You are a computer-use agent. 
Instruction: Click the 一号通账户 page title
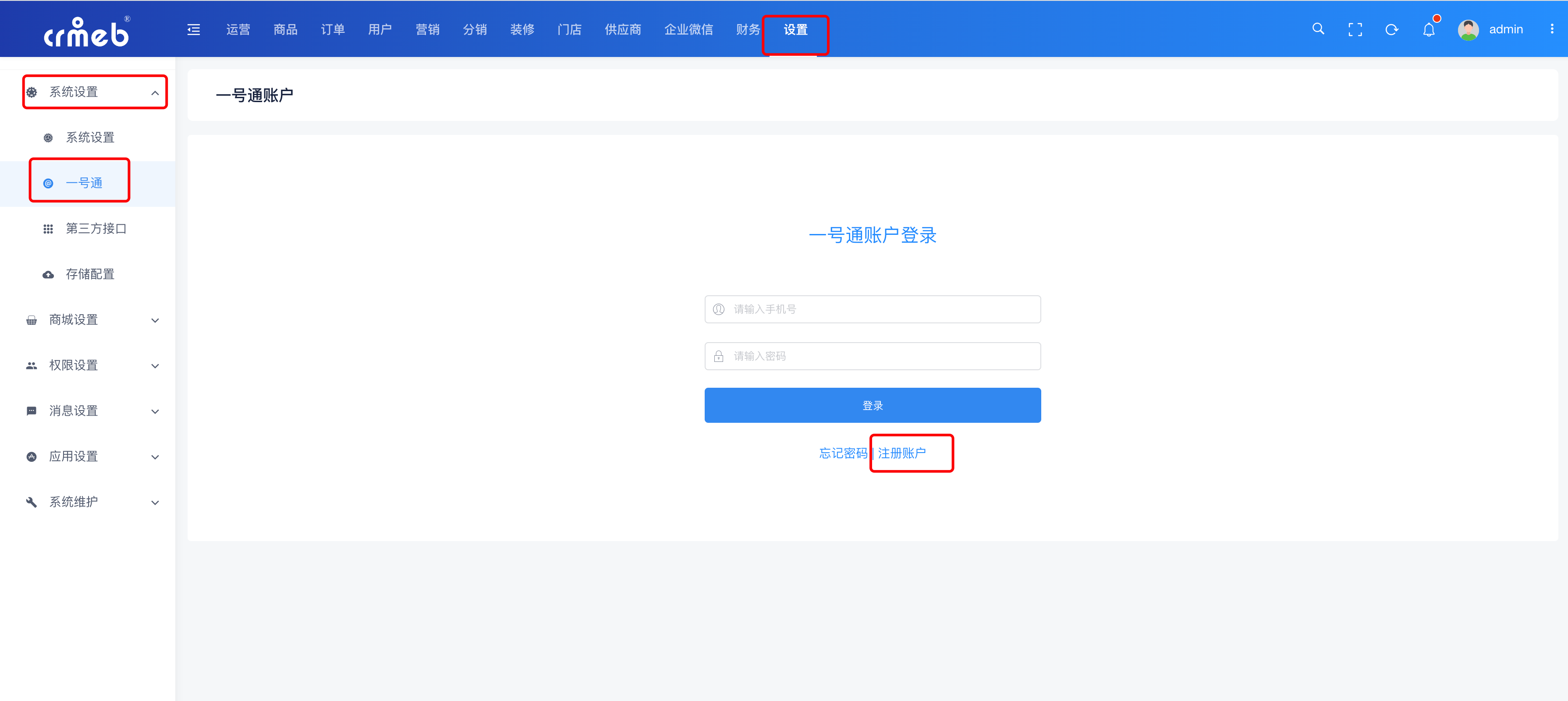[x=255, y=96]
